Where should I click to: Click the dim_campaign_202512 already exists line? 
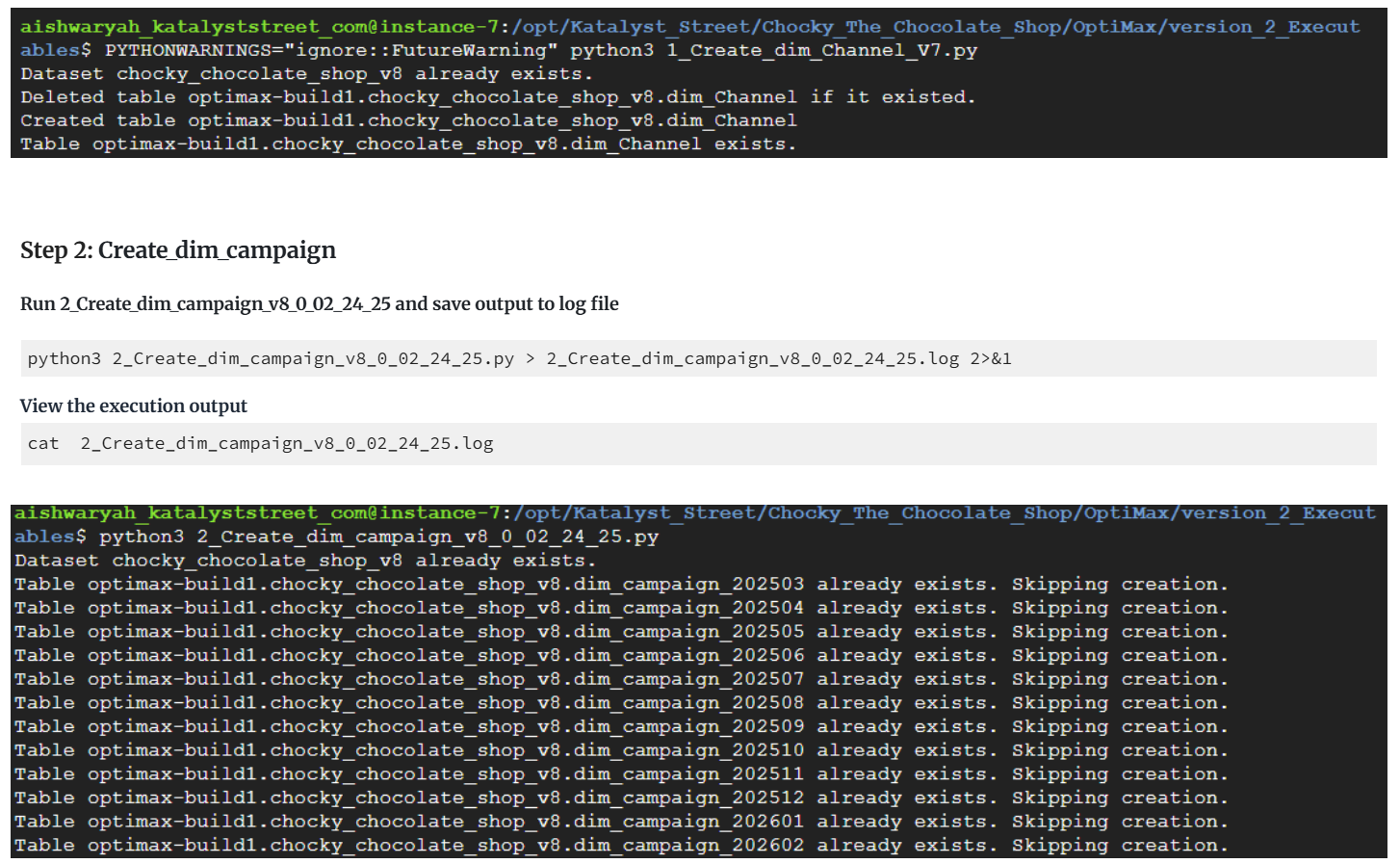click(621, 799)
